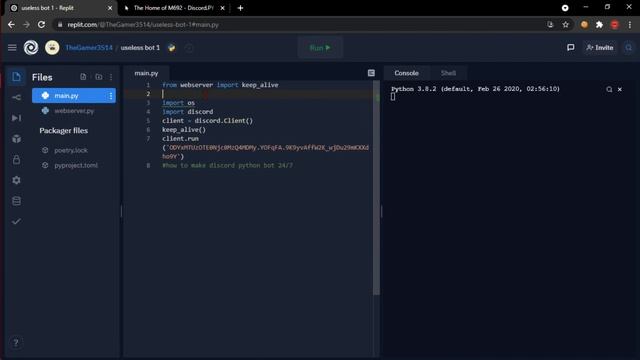Open a new browser tab

point(240,8)
